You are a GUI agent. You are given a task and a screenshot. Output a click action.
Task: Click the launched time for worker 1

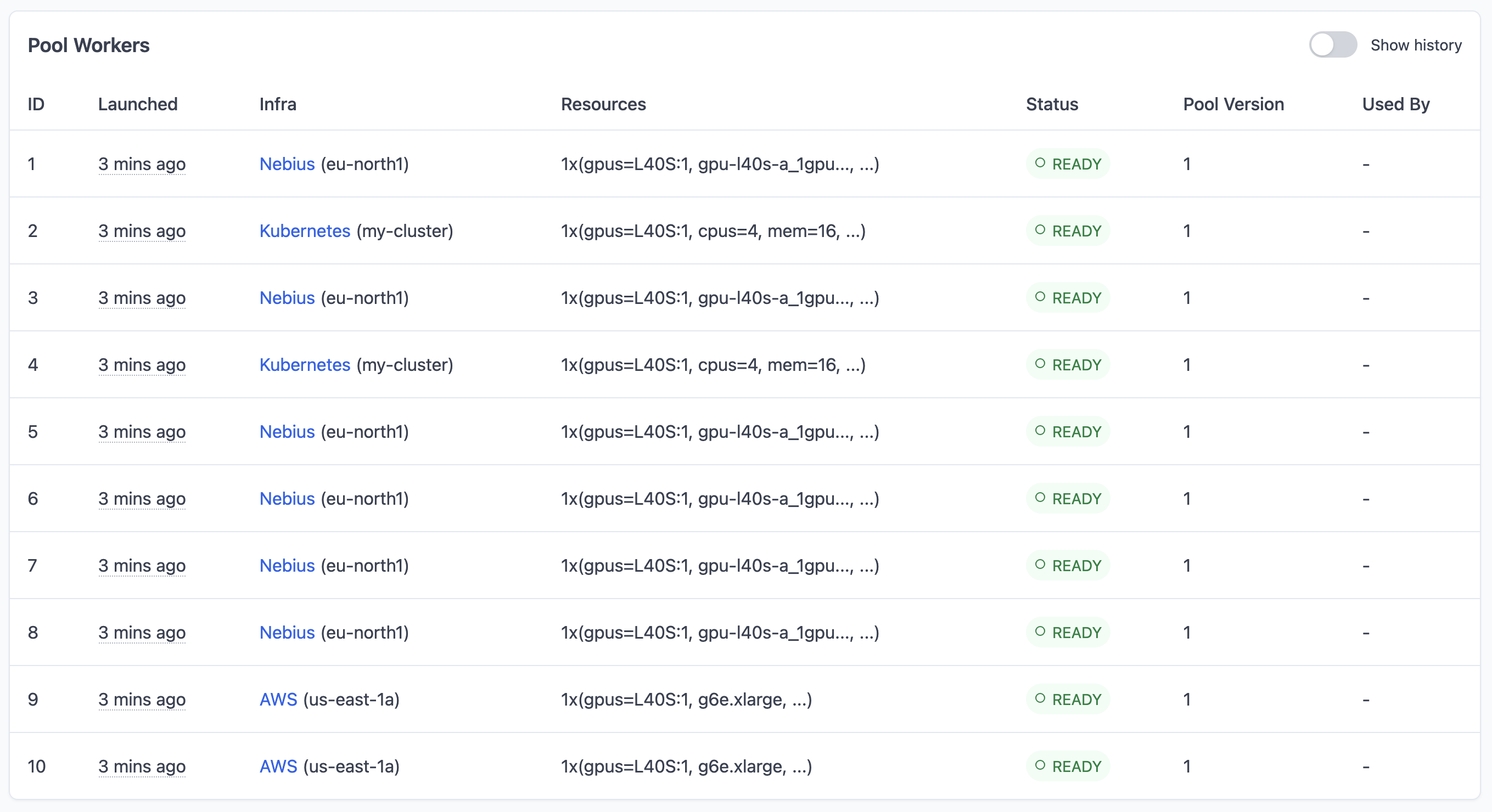click(x=142, y=164)
